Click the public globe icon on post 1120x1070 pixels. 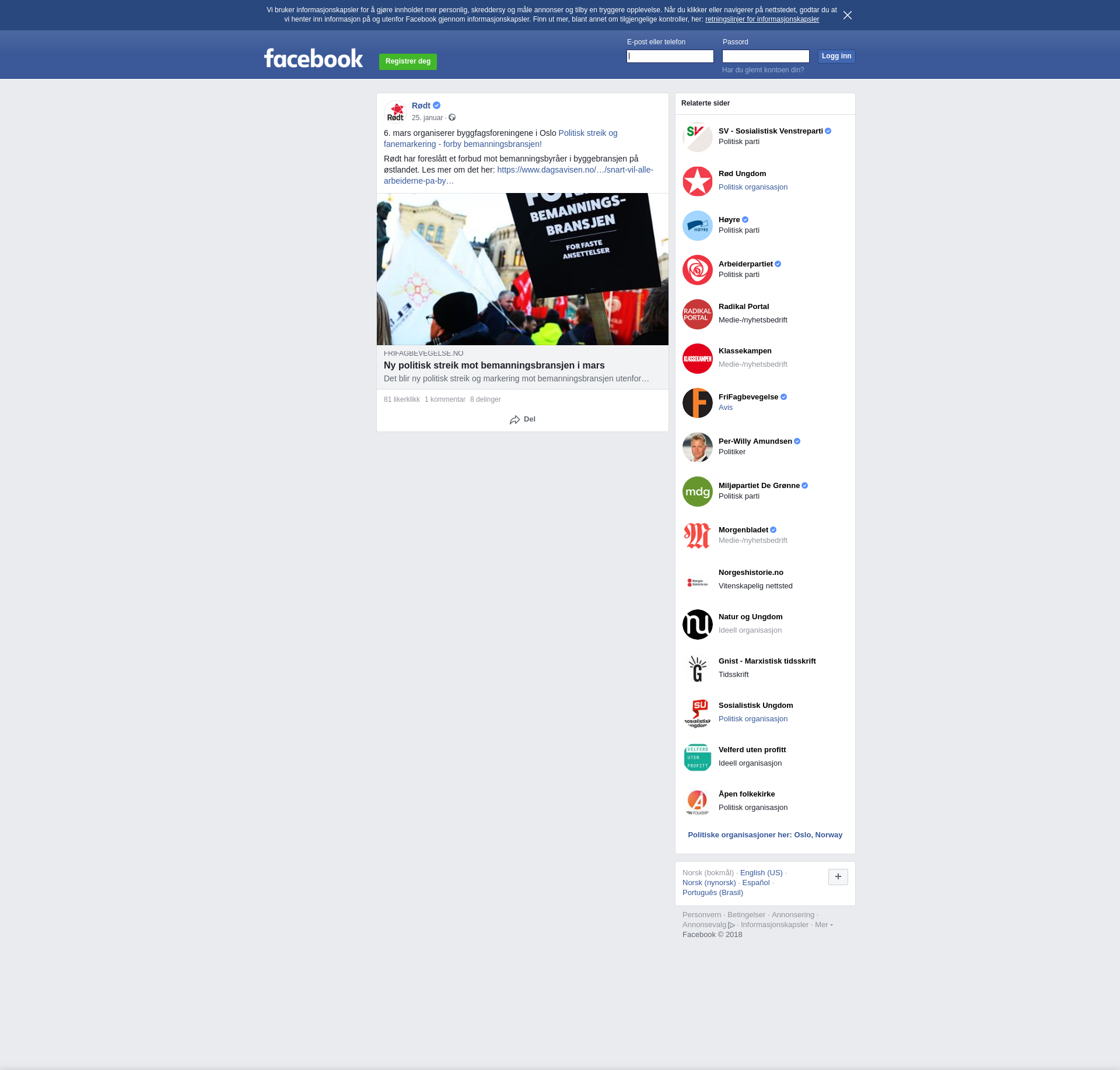(452, 118)
